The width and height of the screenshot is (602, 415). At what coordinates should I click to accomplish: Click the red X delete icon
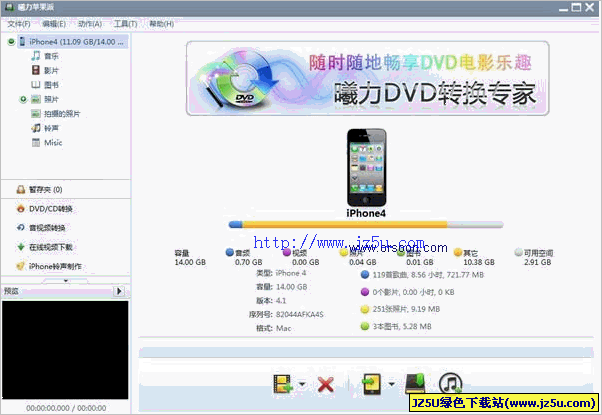326,384
